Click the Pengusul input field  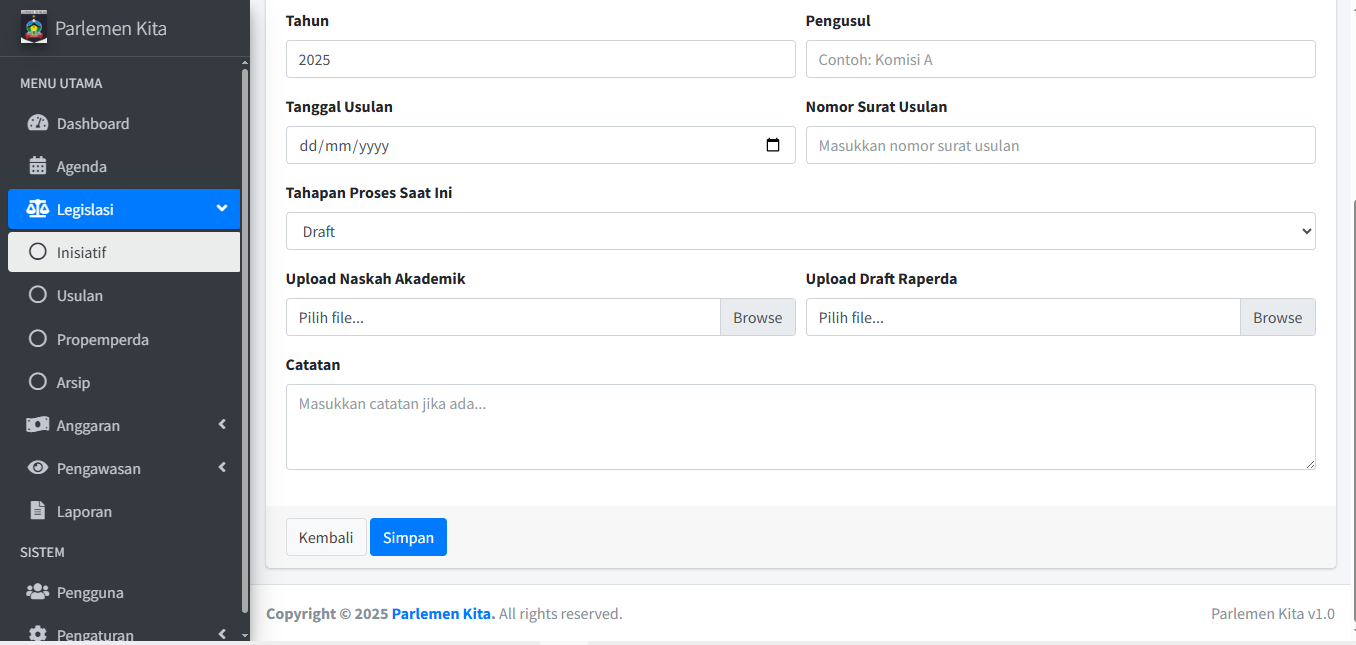(x=1060, y=59)
